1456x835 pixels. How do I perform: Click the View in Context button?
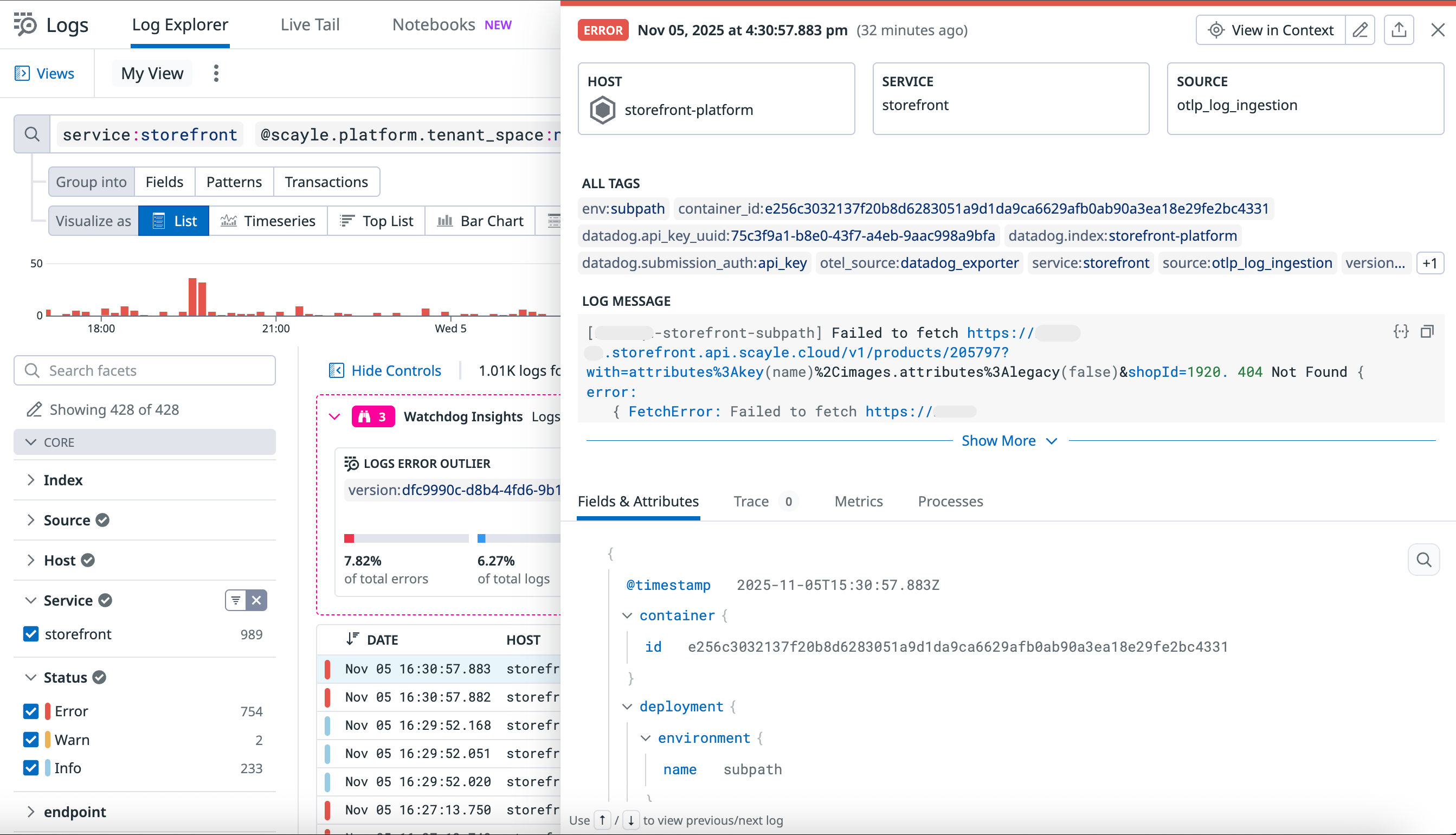click(1271, 30)
